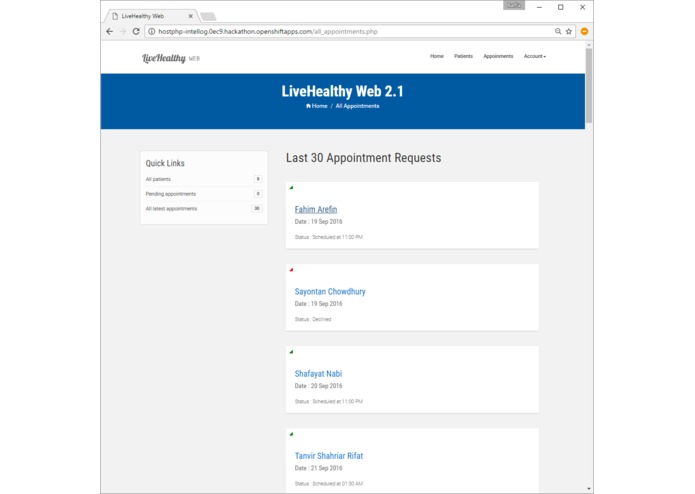The height and width of the screenshot is (494, 695).
Task: Select the LiveHealthy Web browser tab
Action: [x=151, y=16]
